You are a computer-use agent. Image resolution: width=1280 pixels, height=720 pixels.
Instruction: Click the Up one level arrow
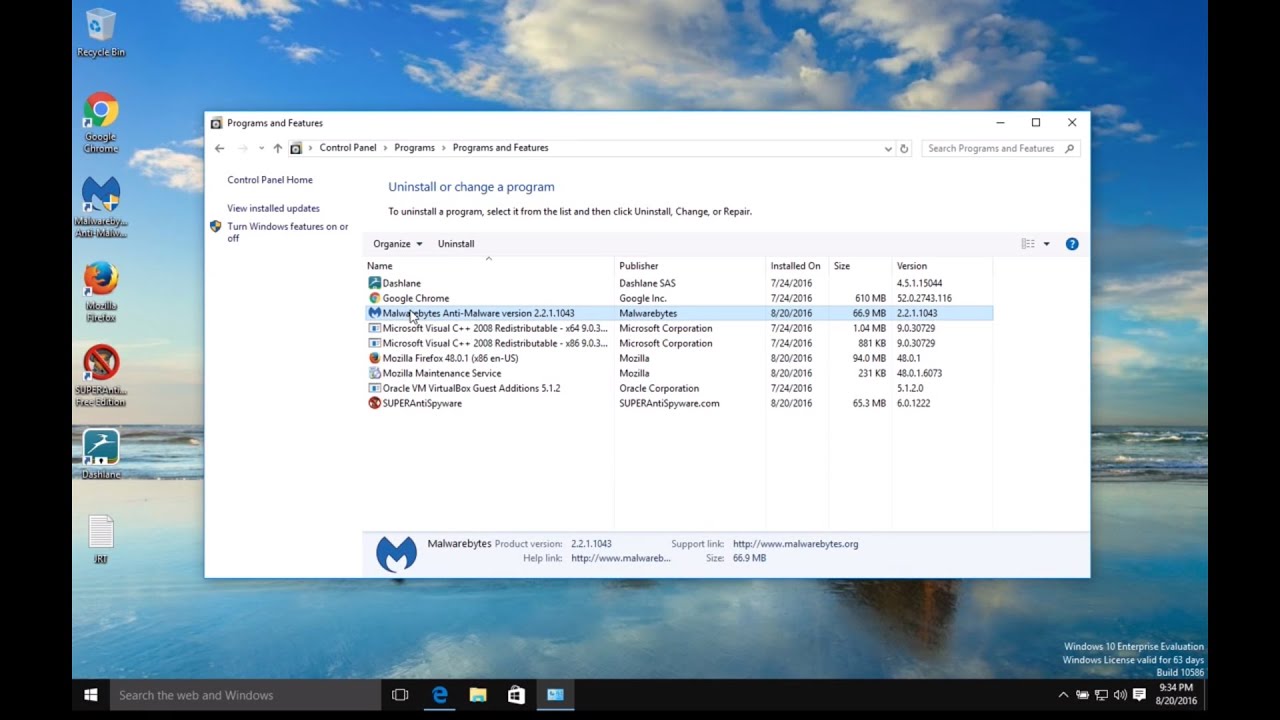click(278, 148)
